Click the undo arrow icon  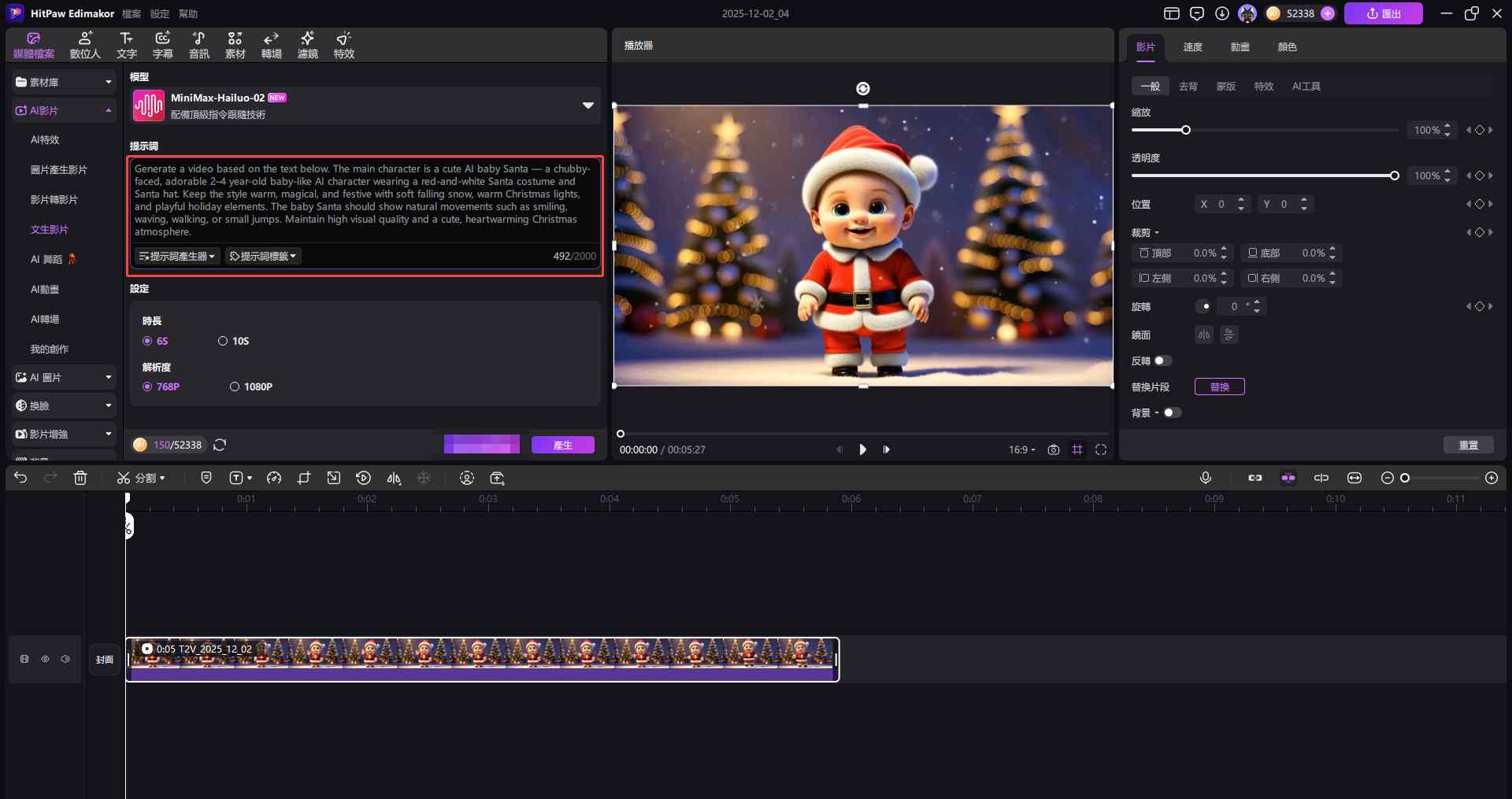pos(20,478)
